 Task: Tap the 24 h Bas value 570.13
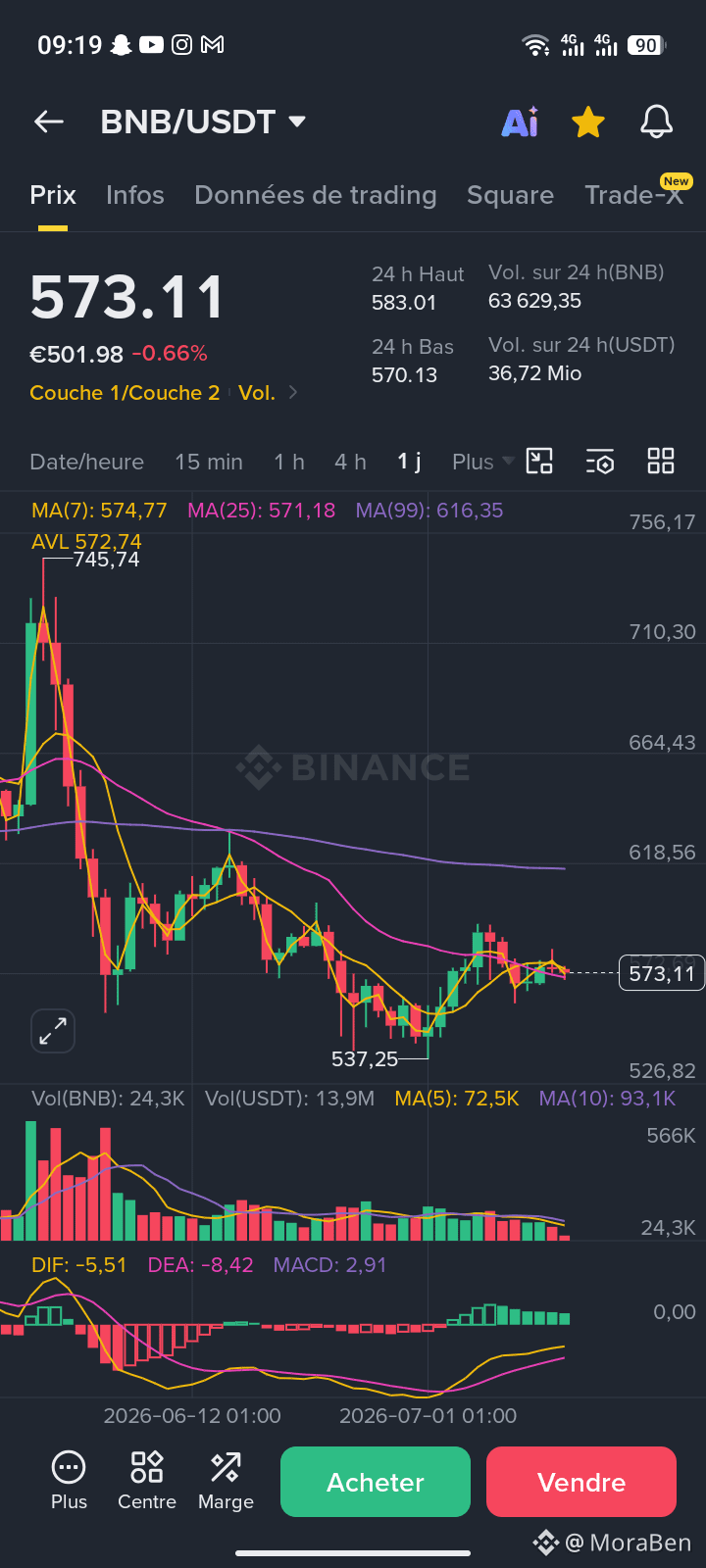coord(404,375)
